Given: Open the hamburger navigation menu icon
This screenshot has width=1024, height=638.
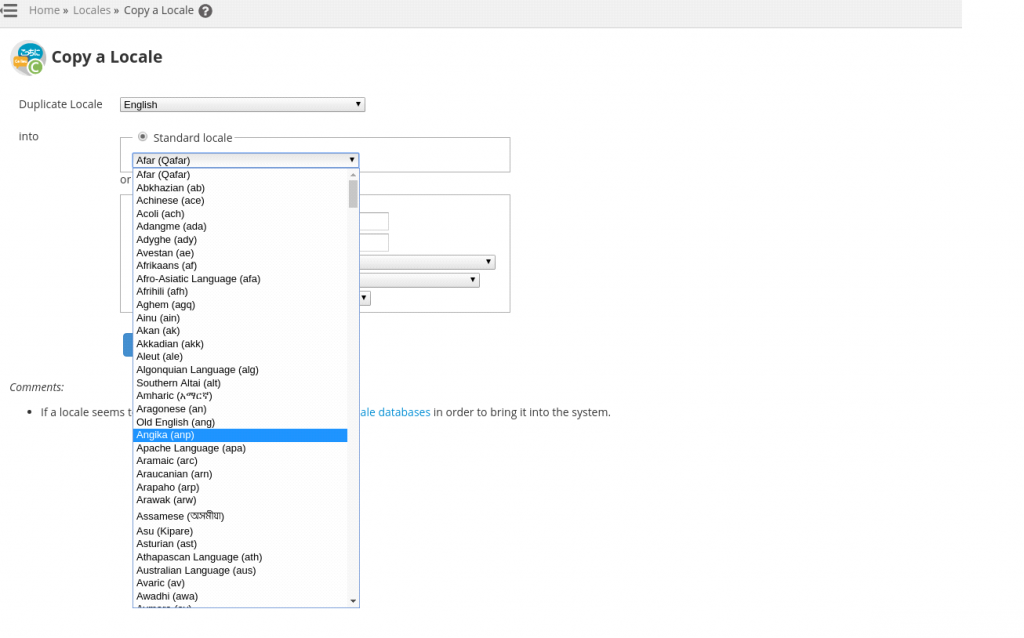Looking at the screenshot, I should pos(9,10).
